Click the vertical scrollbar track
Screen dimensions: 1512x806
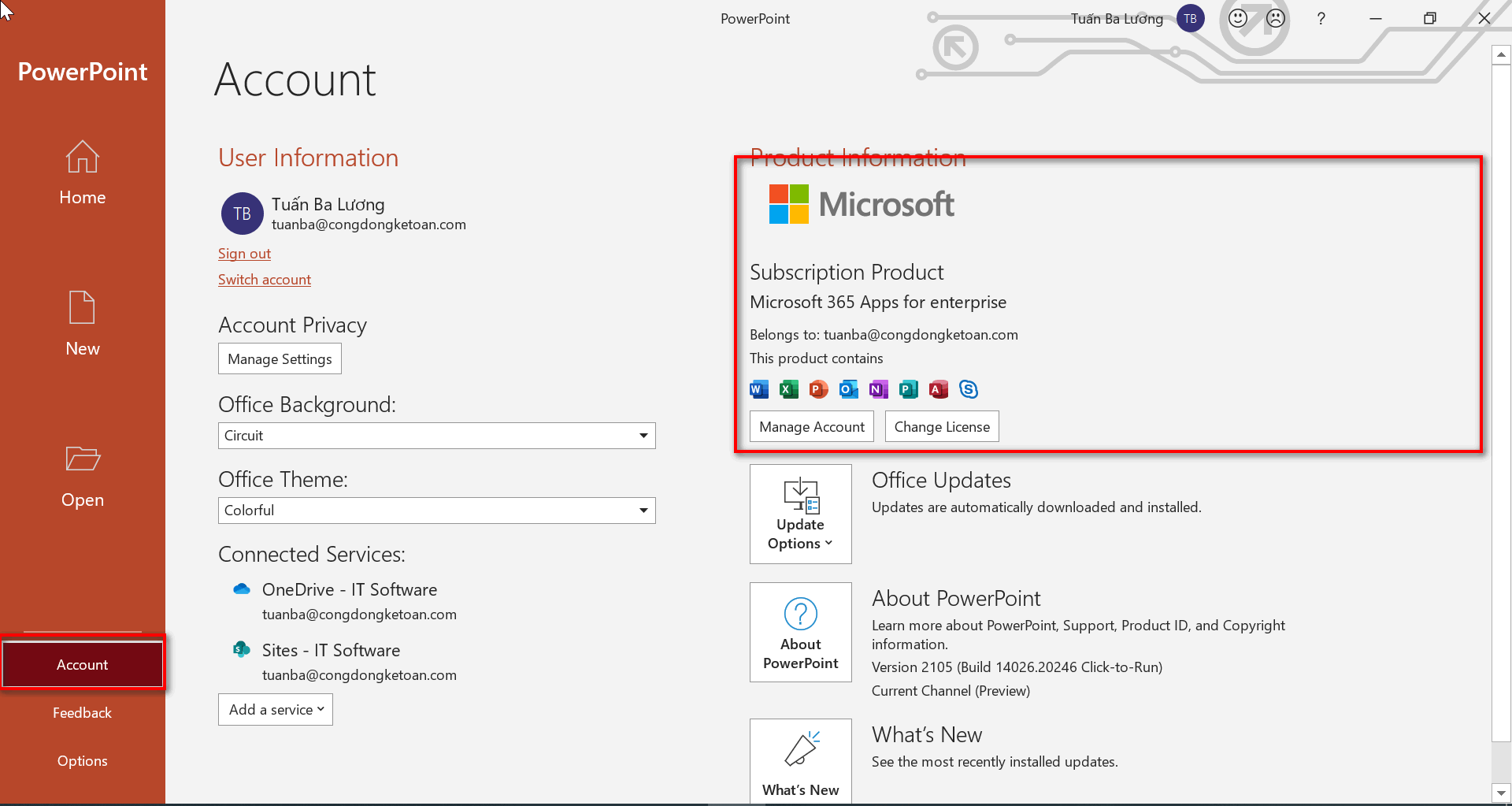click(x=1501, y=762)
